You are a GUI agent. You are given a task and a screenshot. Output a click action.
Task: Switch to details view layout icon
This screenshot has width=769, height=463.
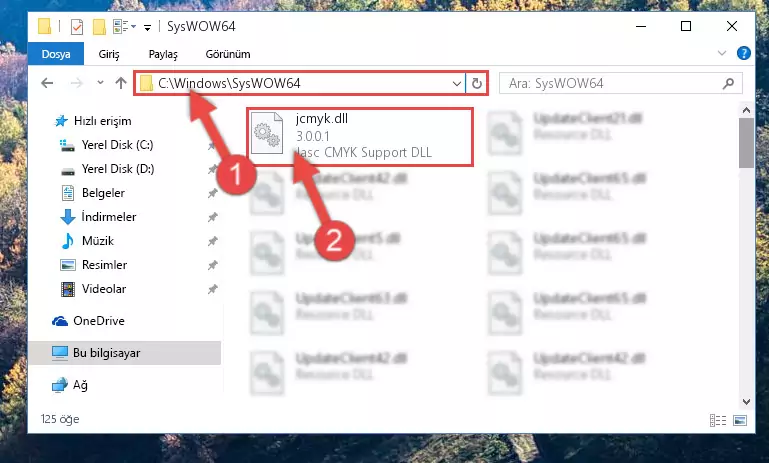(x=718, y=420)
